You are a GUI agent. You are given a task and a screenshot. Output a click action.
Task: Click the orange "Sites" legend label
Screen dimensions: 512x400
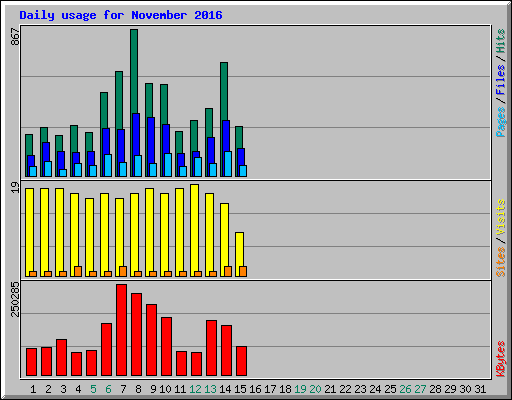tap(501, 262)
